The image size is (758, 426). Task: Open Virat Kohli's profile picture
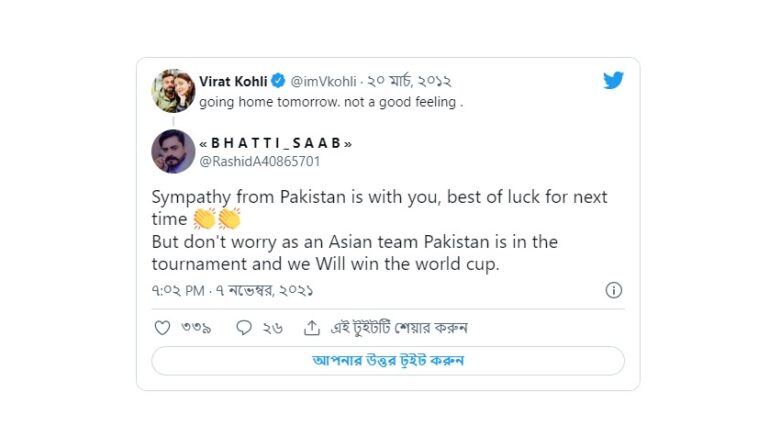(x=173, y=91)
